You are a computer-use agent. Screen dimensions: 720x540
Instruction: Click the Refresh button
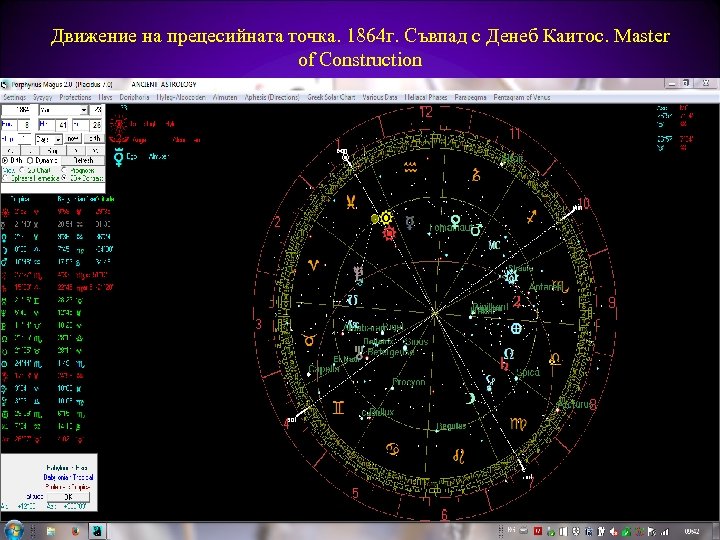pos(83,160)
